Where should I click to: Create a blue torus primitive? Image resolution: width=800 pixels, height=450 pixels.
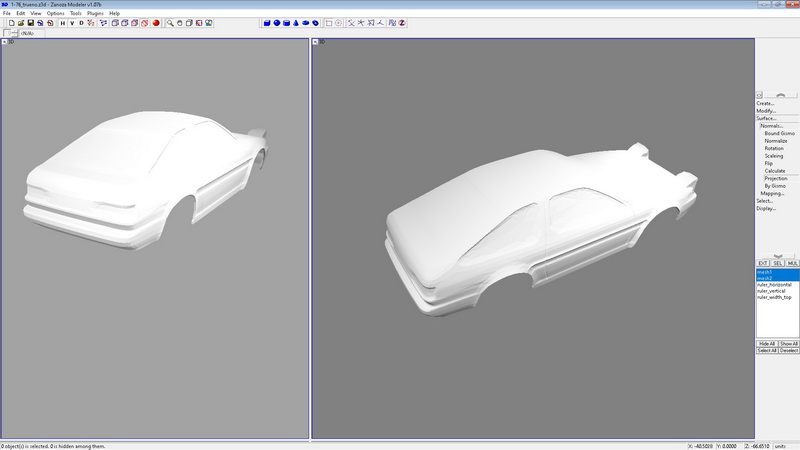point(314,22)
